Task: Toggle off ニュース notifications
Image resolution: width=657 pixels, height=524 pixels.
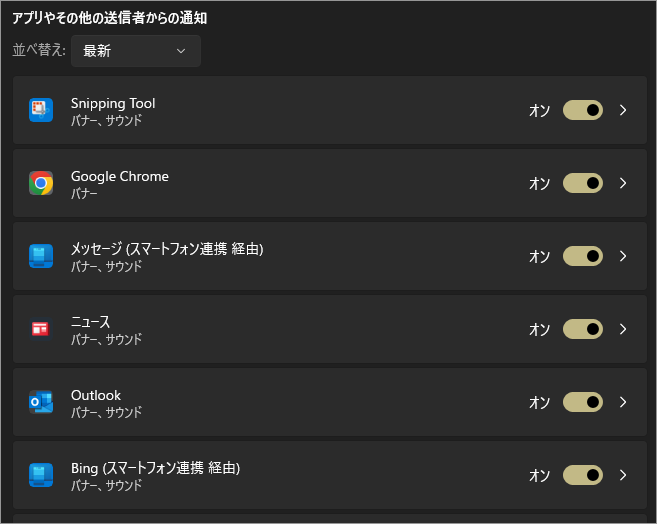Action: 583,329
